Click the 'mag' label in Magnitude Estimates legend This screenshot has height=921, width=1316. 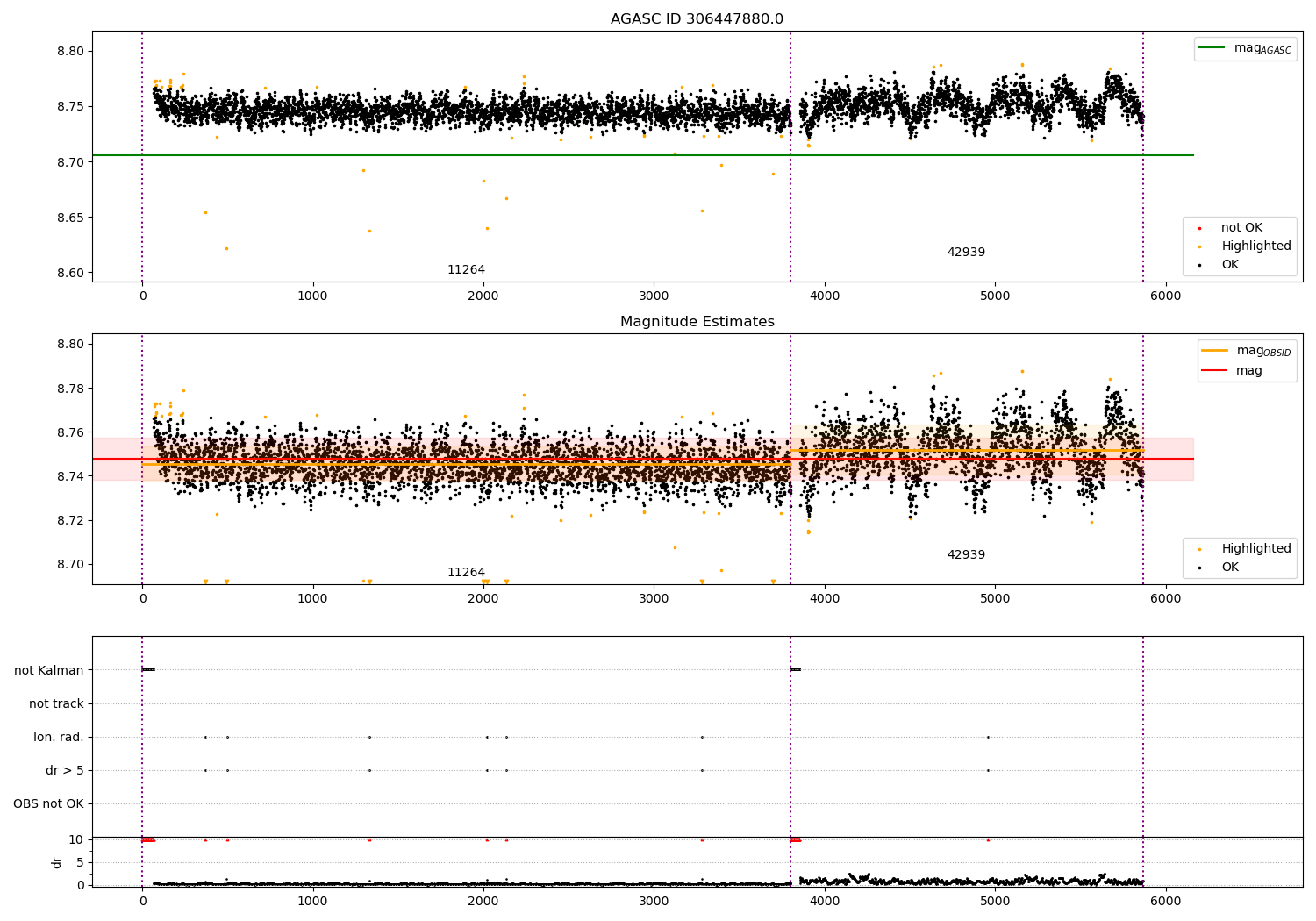point(1249,371)
